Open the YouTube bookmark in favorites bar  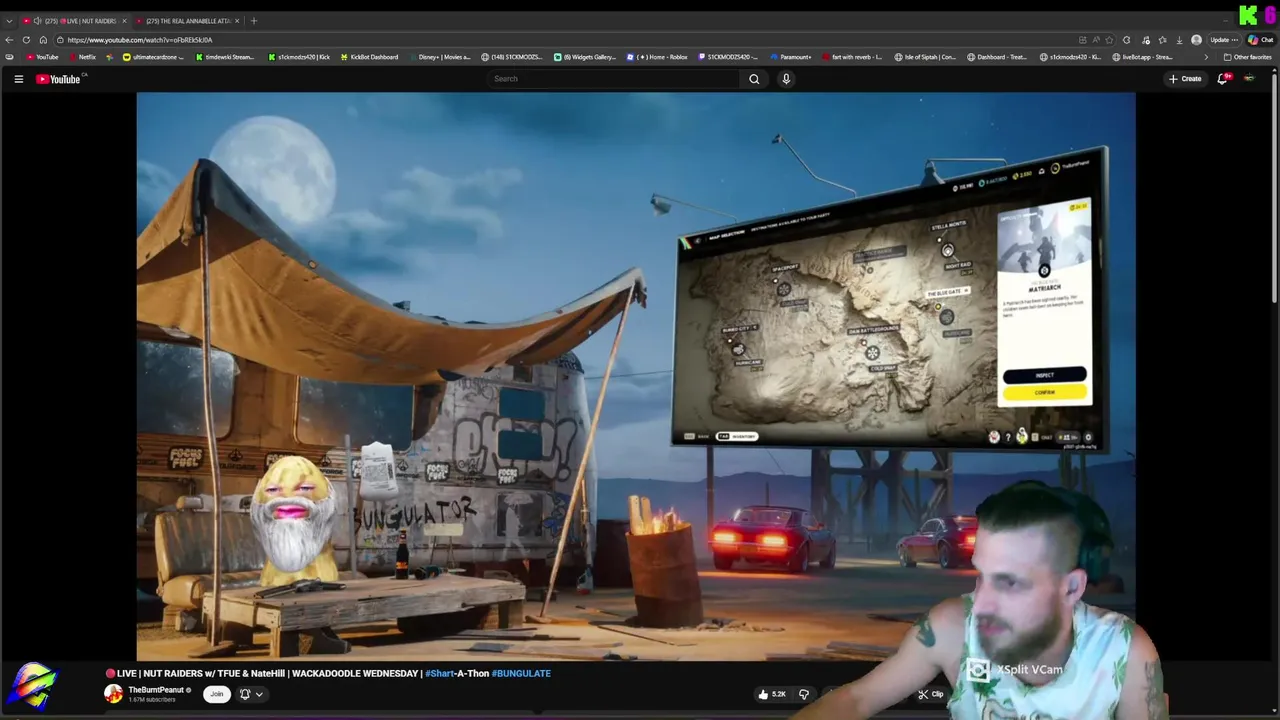coord(42,57)
